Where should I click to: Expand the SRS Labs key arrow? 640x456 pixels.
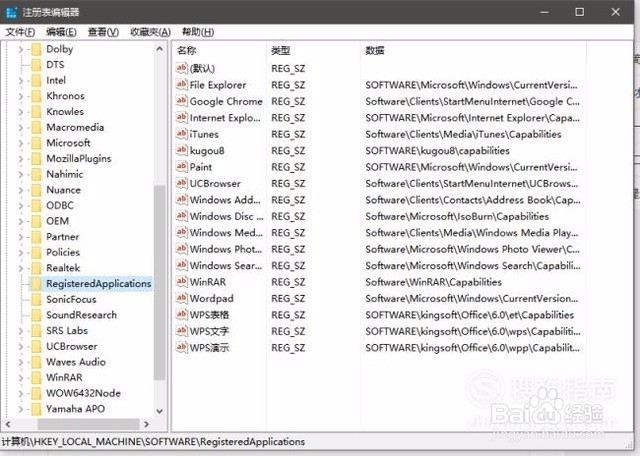coord(21,331)
